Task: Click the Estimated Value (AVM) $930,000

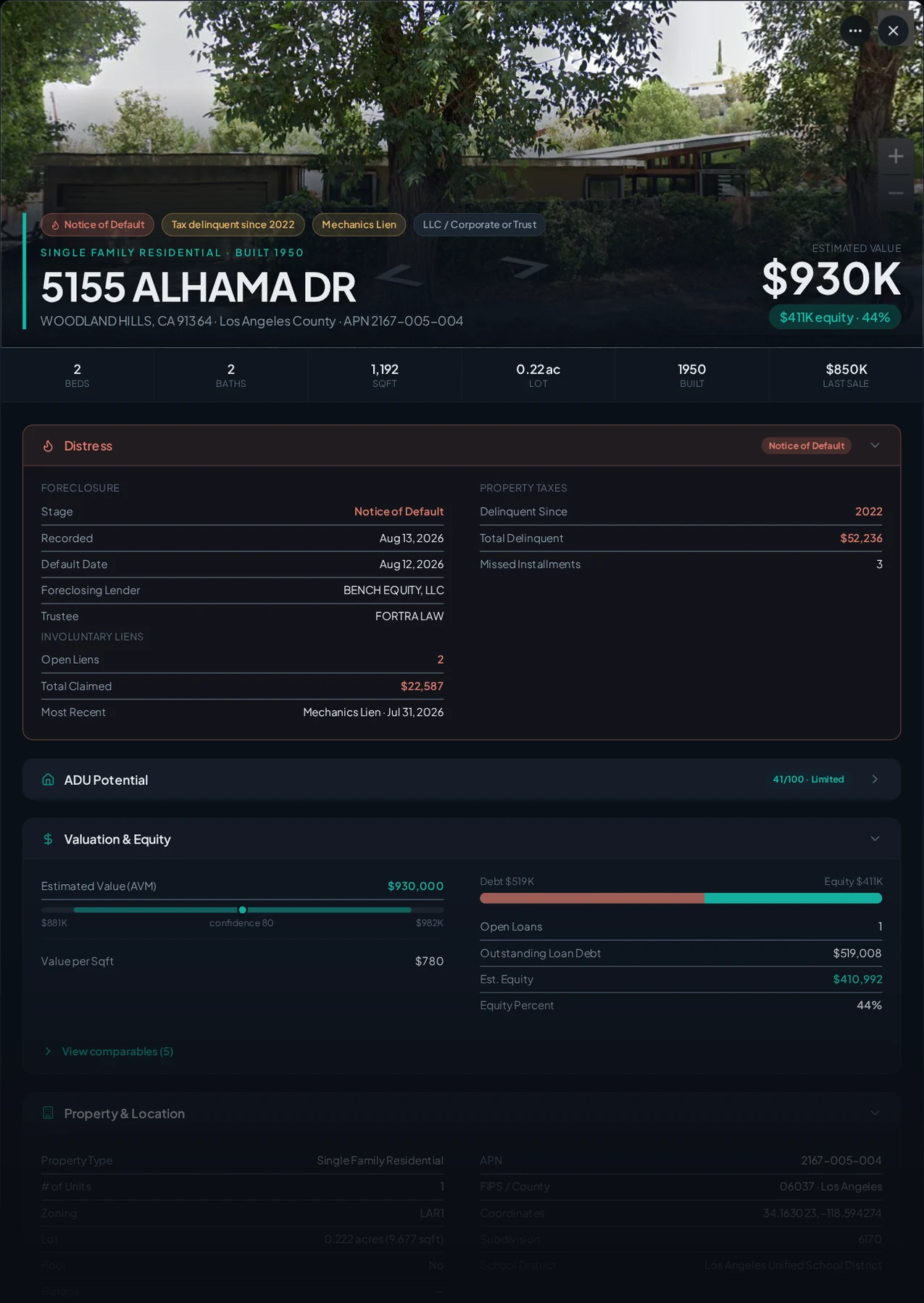Action: point(415,886)
